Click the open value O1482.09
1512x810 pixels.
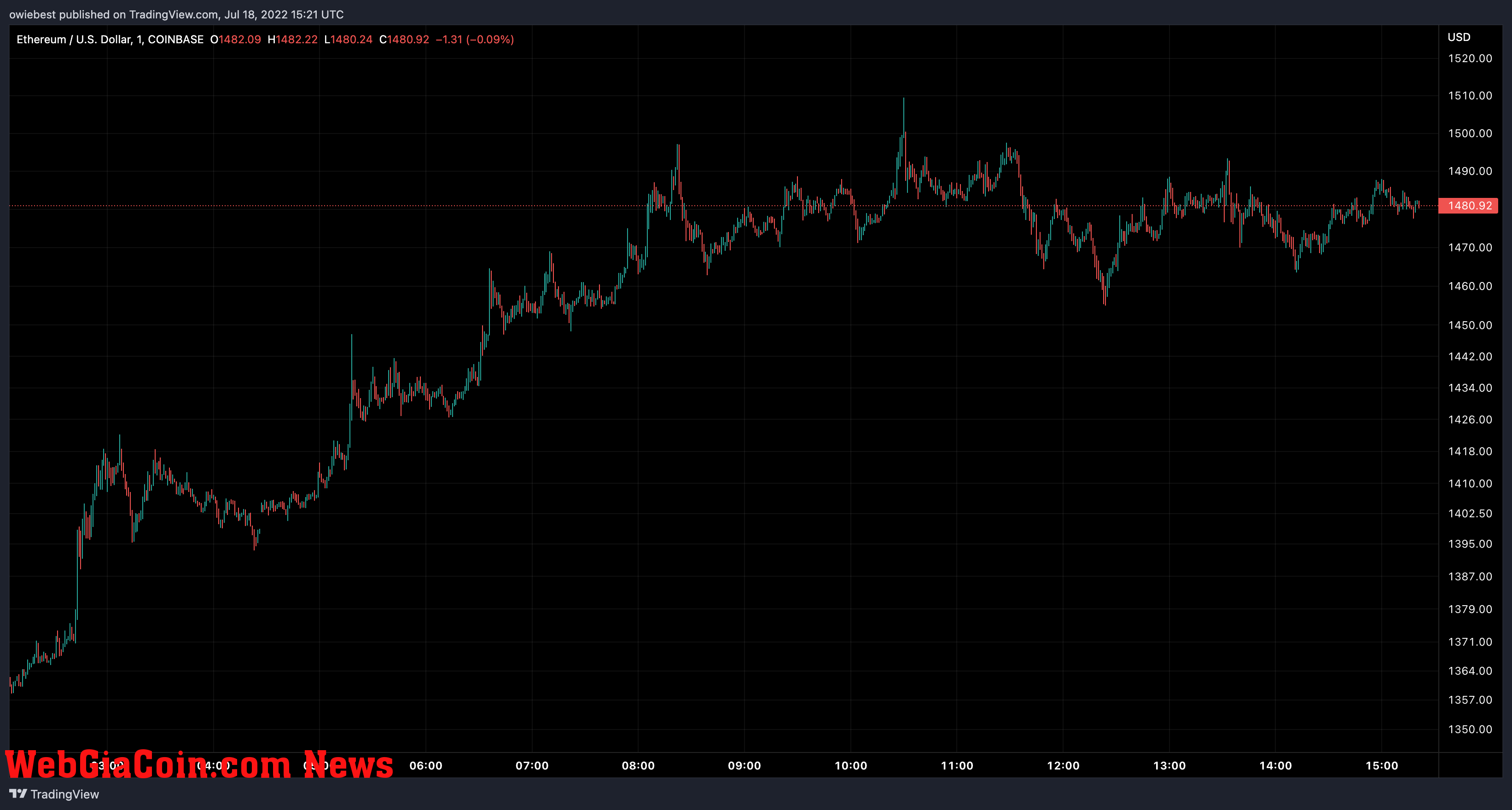coord(235,39)
